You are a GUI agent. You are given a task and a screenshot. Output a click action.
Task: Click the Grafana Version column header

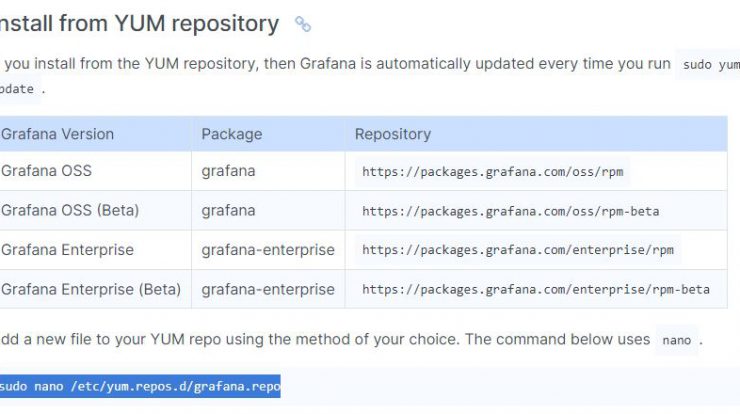[x=58, y=134]
